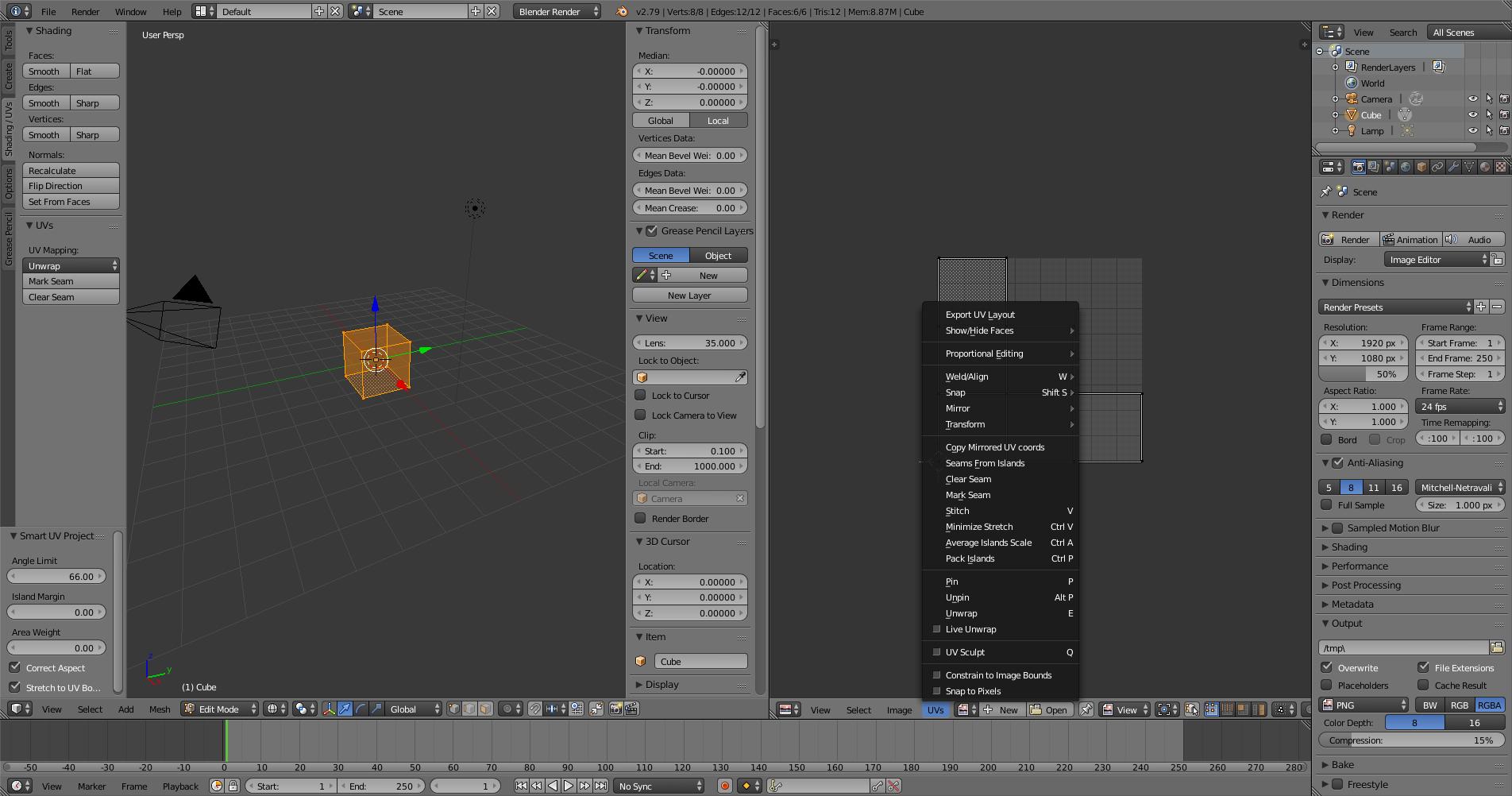
Task: Open the No Sync playback dropdown
Action: (659, 786)
